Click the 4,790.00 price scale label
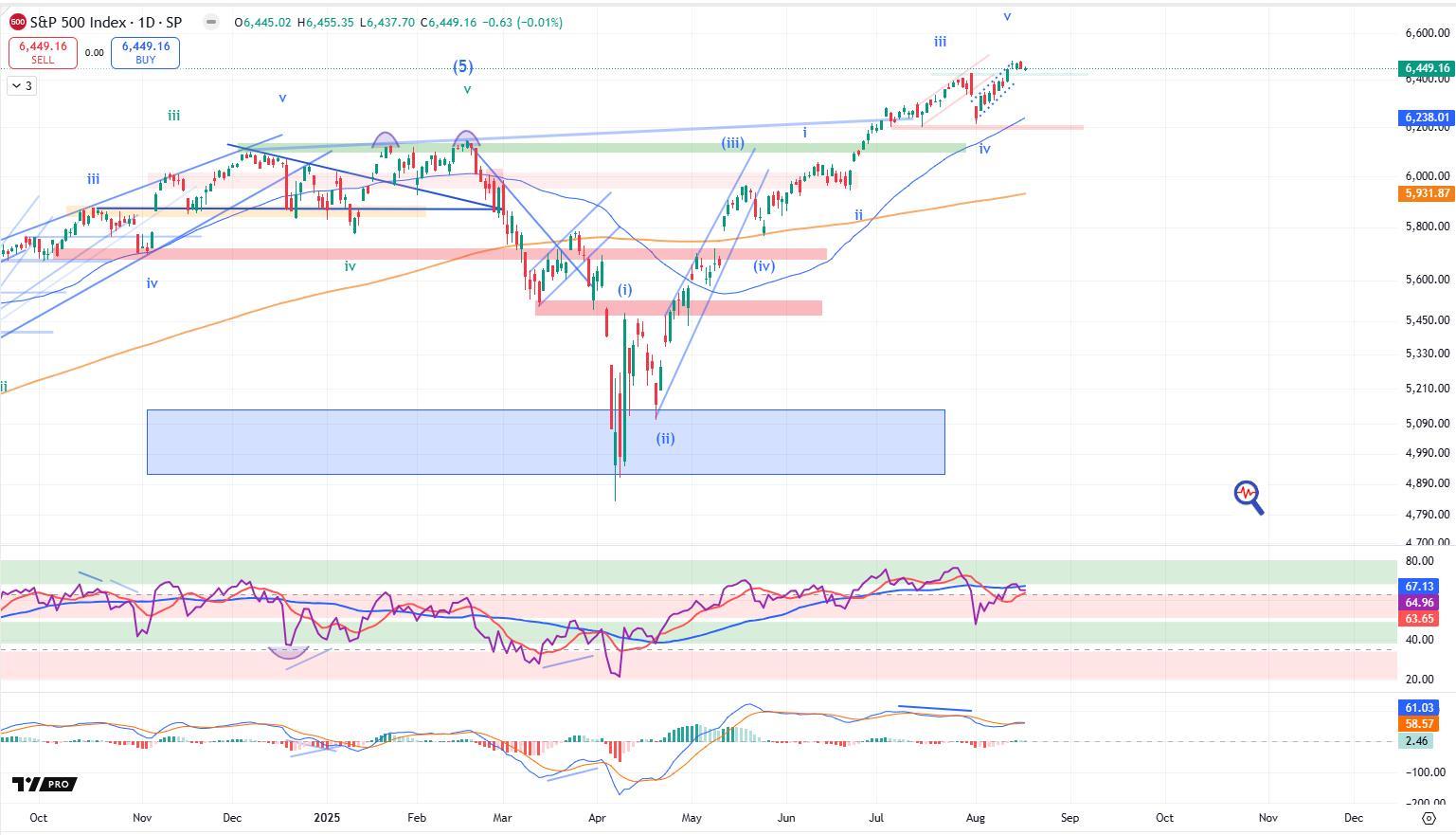 pyautogui.click(x=1428, y=515)
